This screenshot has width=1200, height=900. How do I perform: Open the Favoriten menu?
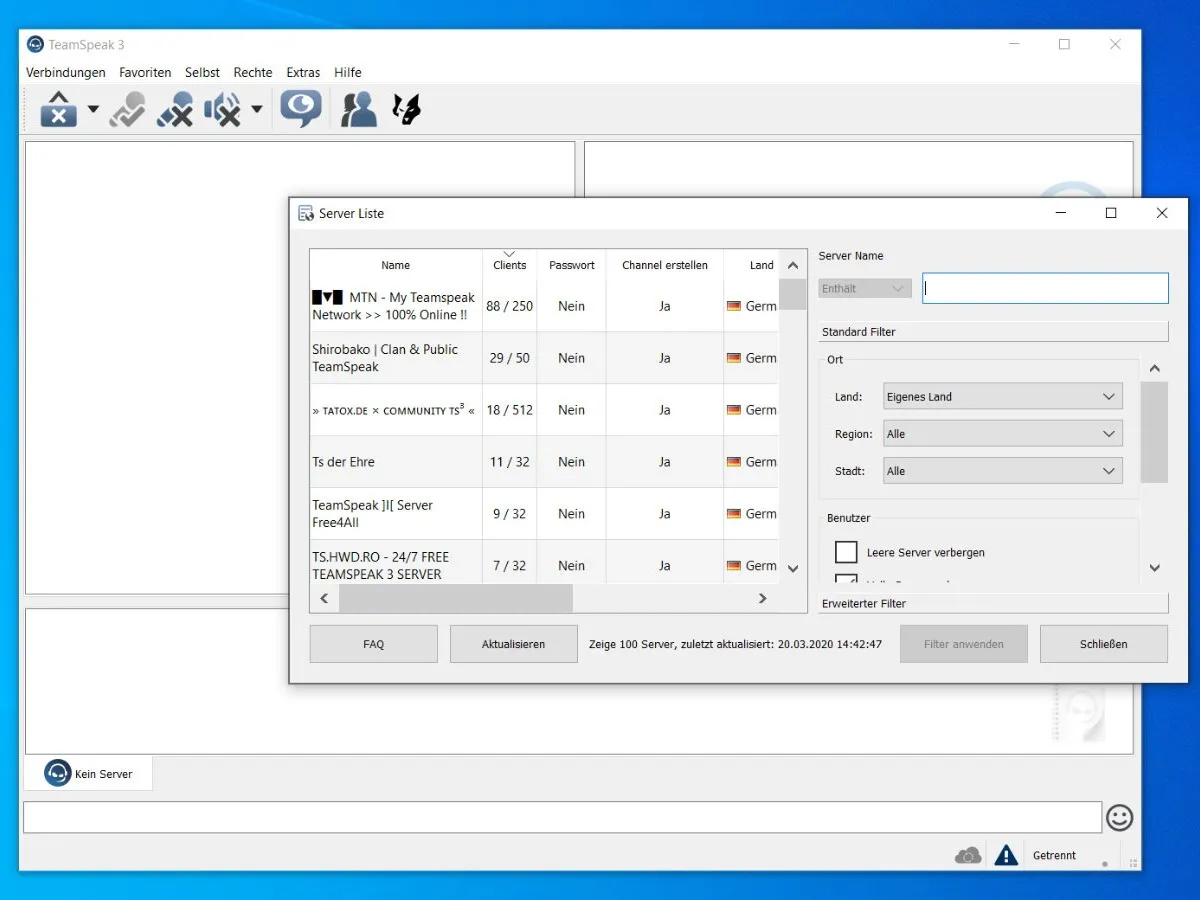click(x=145, y=72)
